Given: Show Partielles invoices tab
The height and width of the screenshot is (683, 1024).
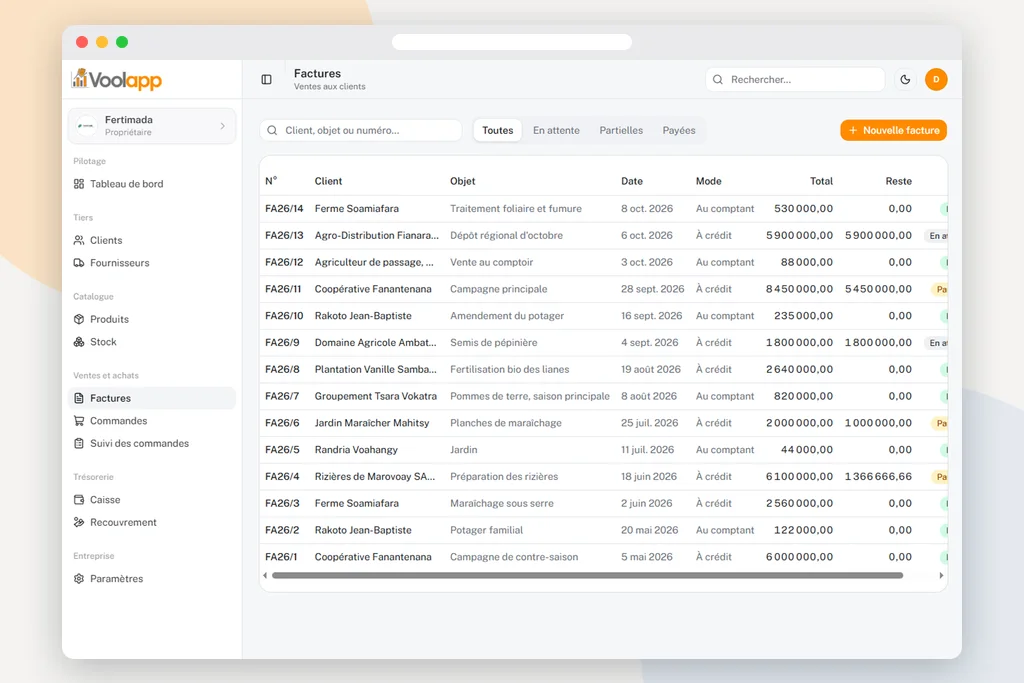Looking at the screenshot, I should (621, 131).
